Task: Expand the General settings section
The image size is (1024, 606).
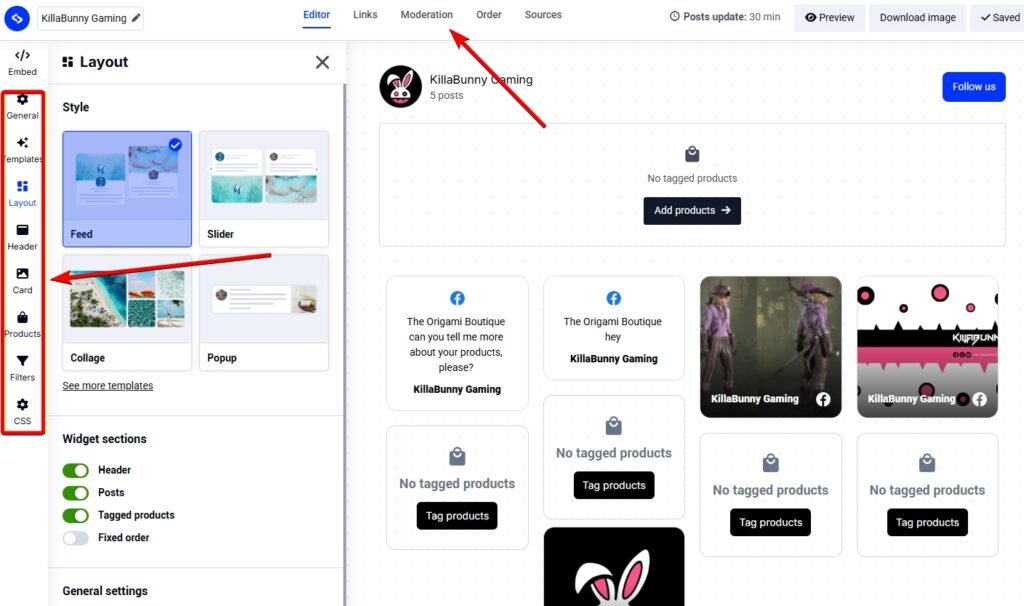Action: [x=105, y=591]
